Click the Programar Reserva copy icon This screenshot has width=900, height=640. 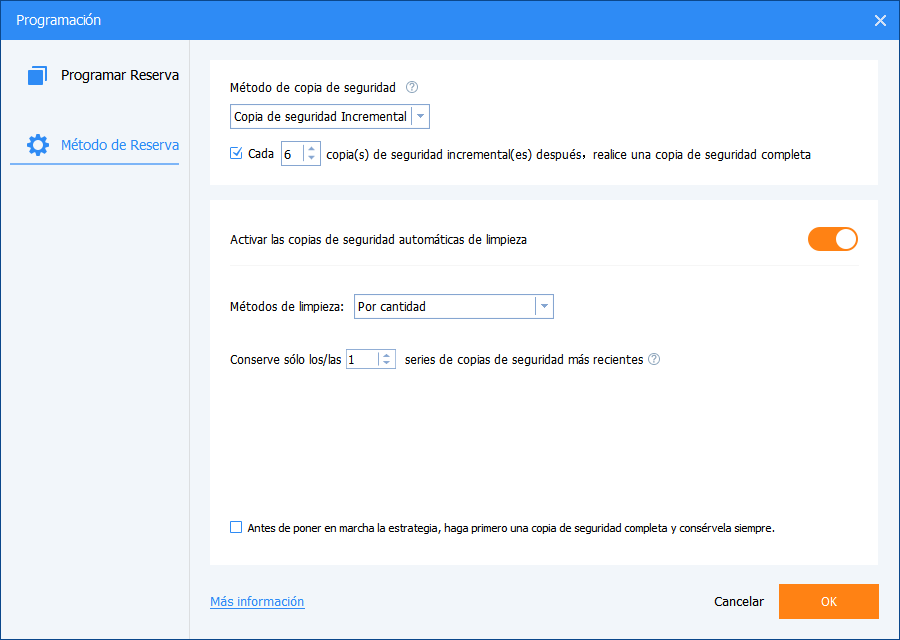coord(37,75)
